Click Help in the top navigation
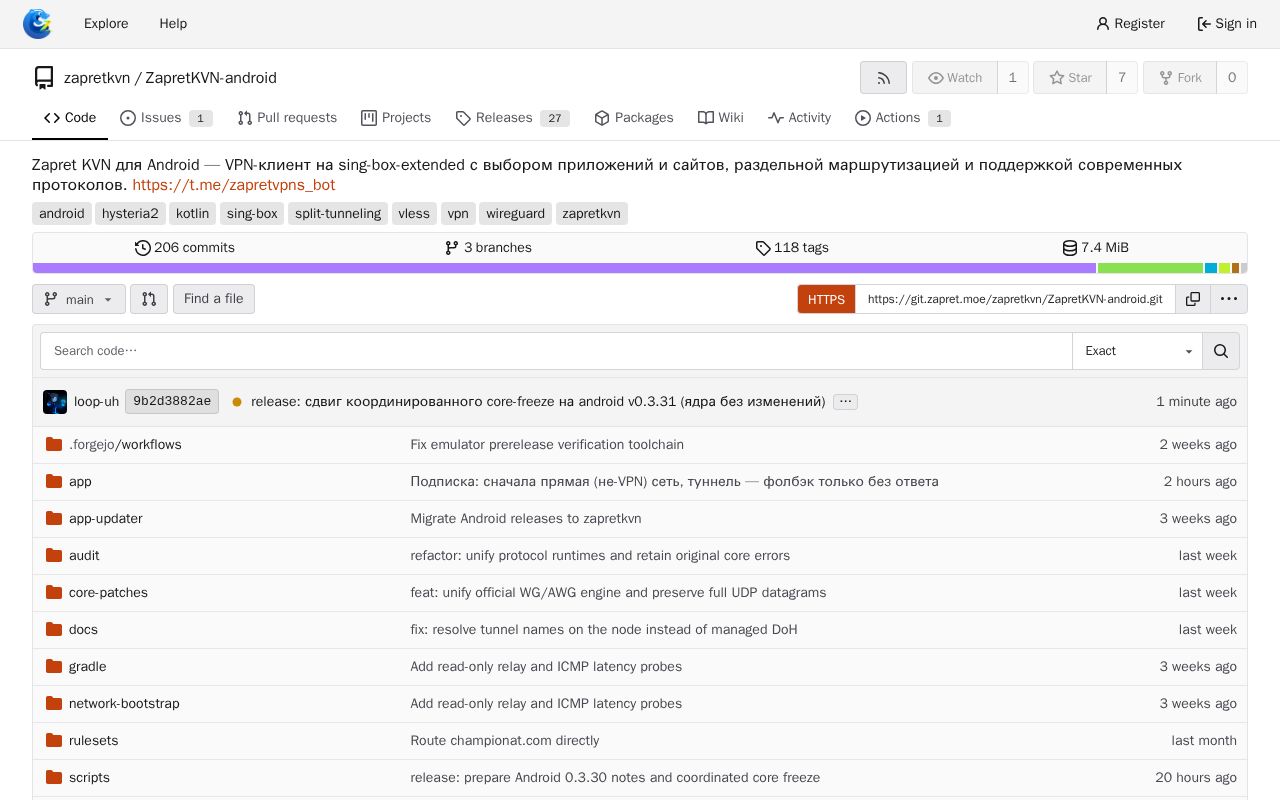Image resolution: width=1280 pixels, height=800 pixels. point(173,23)
